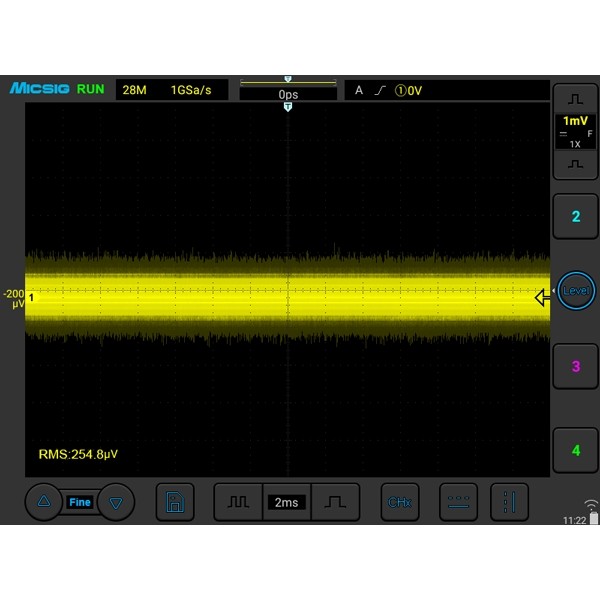
Task: Open the 2ms timebase setting
Action: click(x=286, y=502)
